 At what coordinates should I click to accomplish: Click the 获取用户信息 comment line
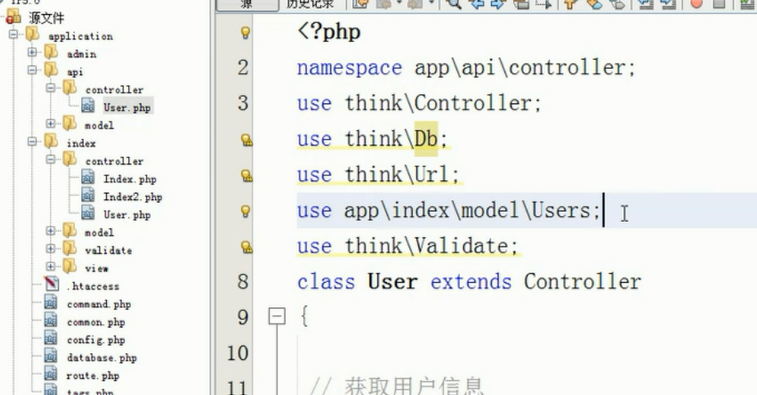click(397, 386)
